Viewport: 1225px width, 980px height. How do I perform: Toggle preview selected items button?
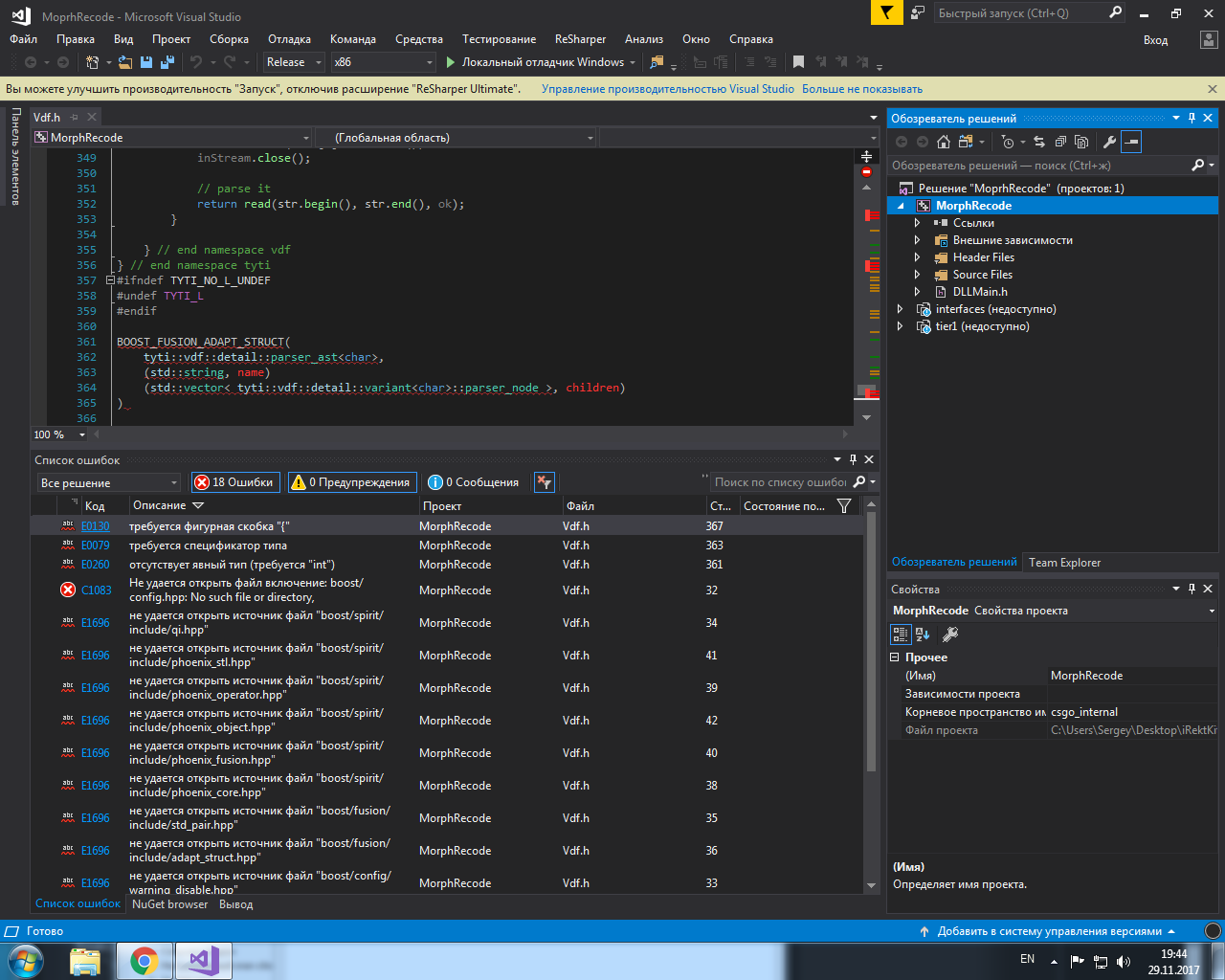(x=1131, y=142)
